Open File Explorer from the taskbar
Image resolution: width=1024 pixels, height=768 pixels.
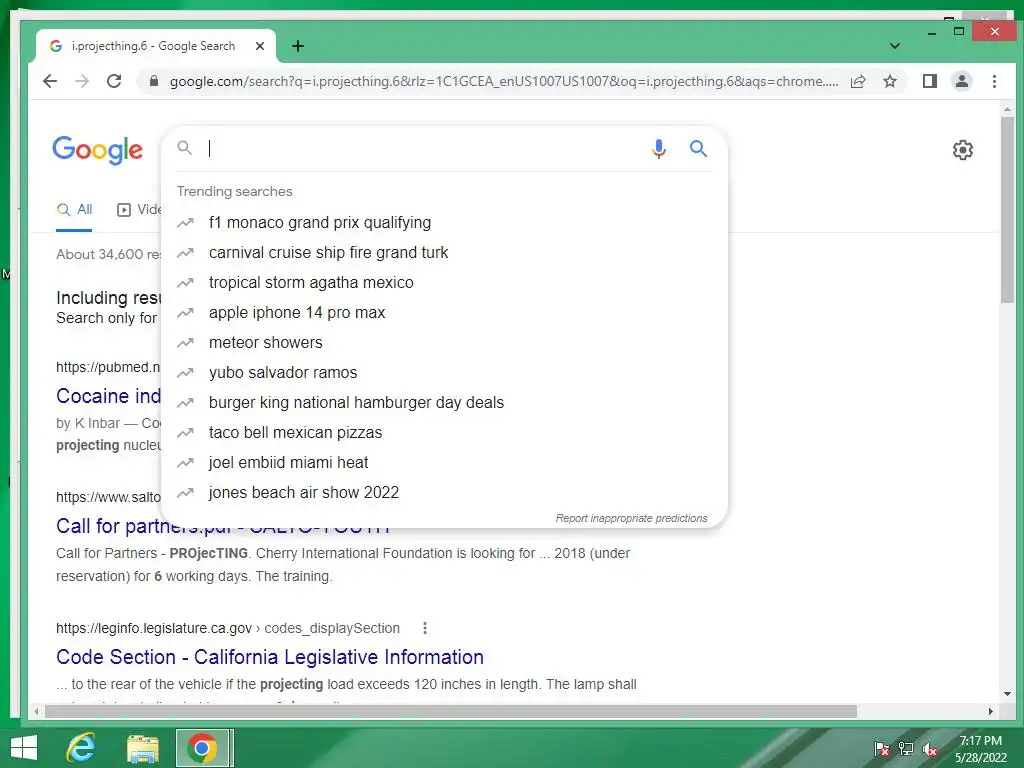[x=142, y=748]
